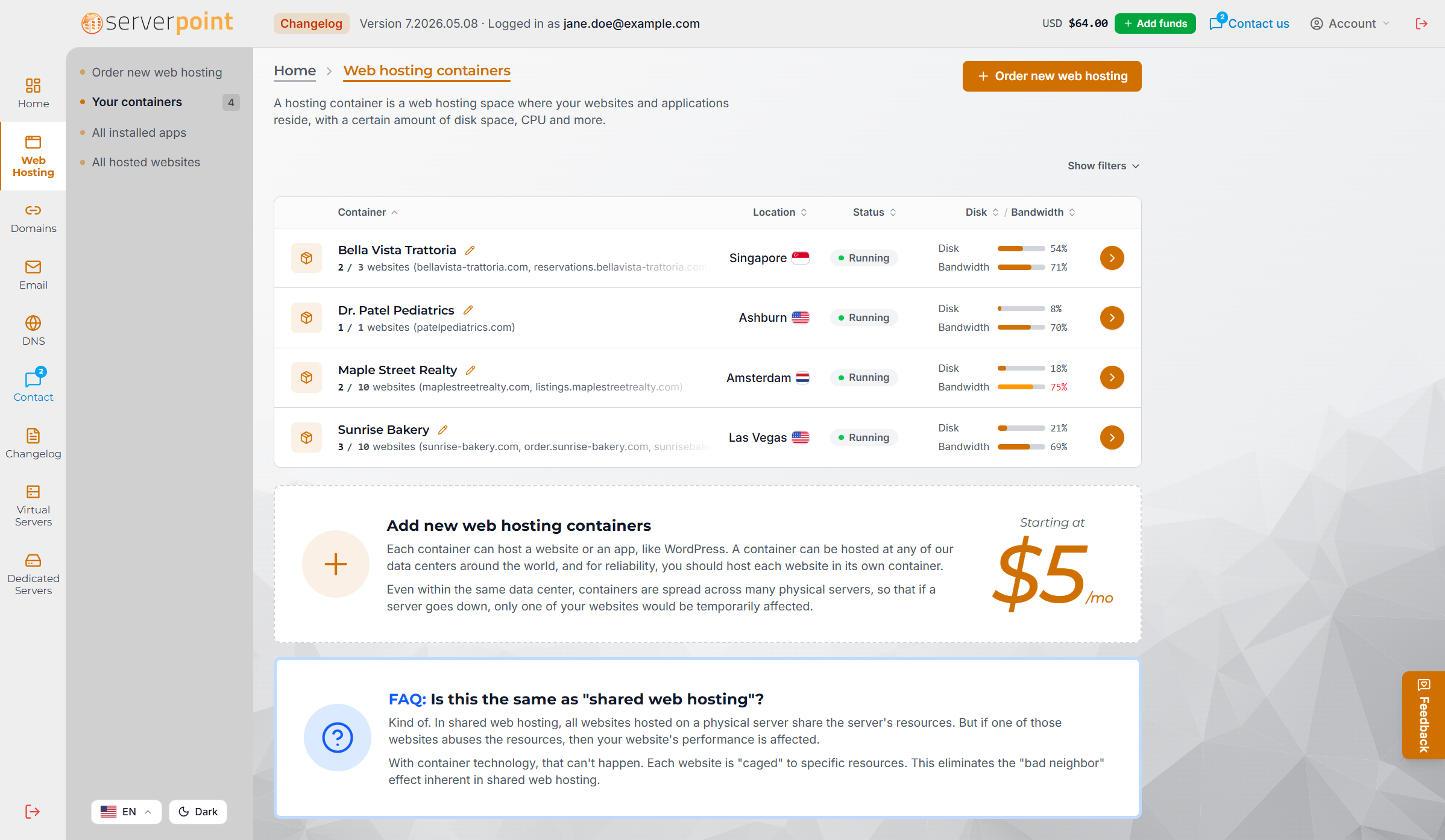Click Sunrise Bakery container name

383,430
